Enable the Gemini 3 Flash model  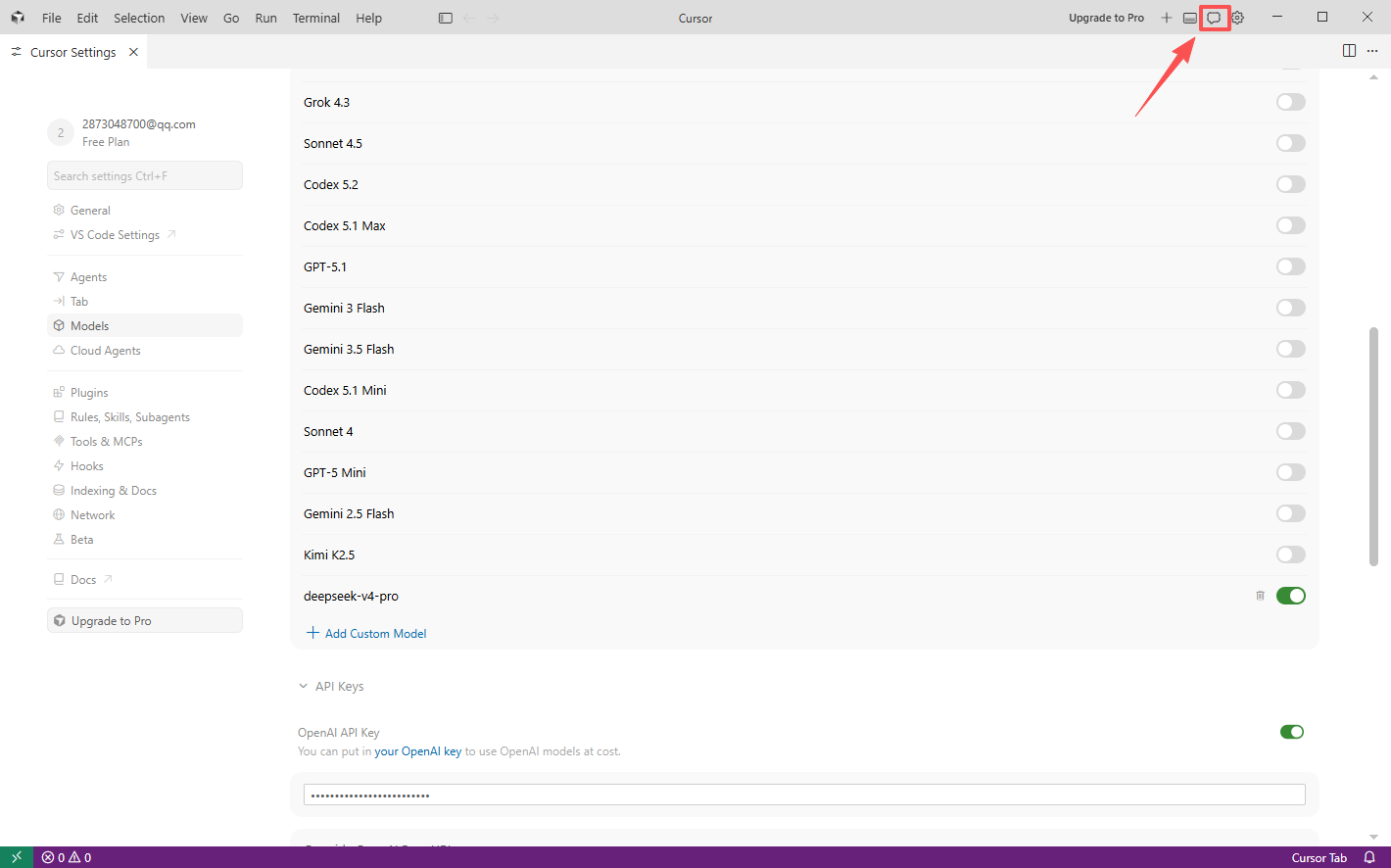click(x=1291, y=308)
